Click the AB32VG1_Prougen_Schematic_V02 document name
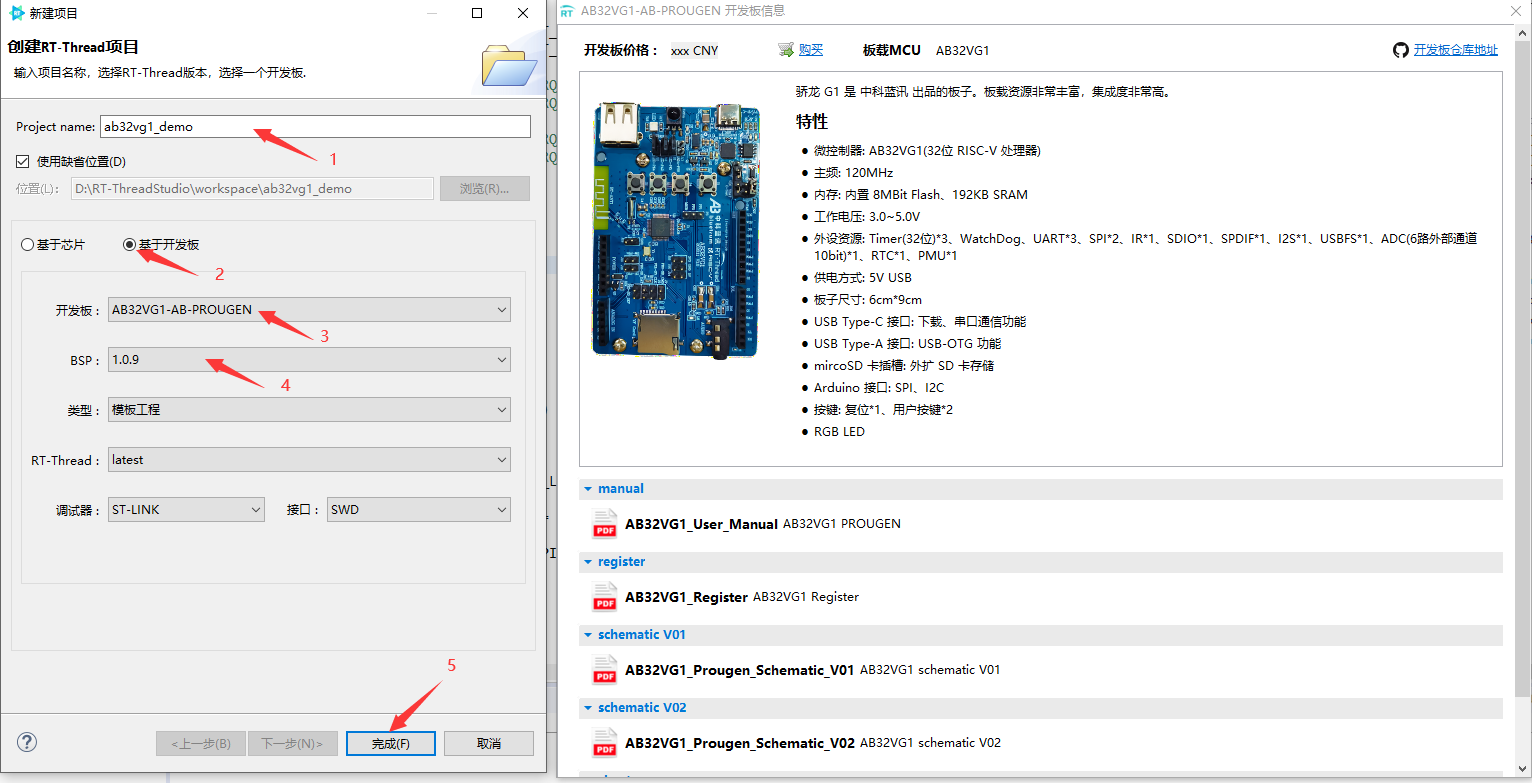This screenshot has height=783, width=1532. point(740,743)
